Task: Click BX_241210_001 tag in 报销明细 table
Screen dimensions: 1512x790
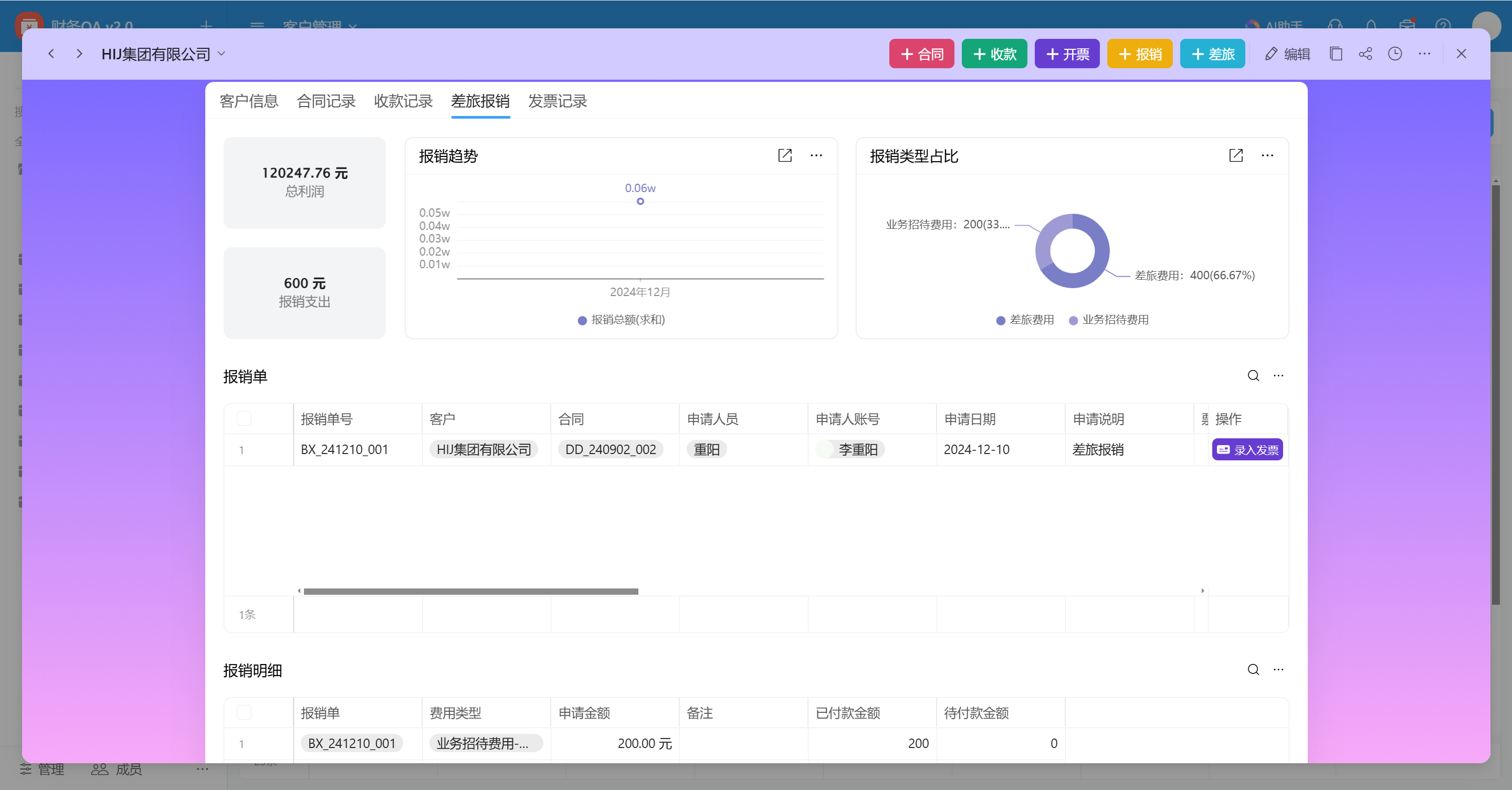Action: (352, 744)
